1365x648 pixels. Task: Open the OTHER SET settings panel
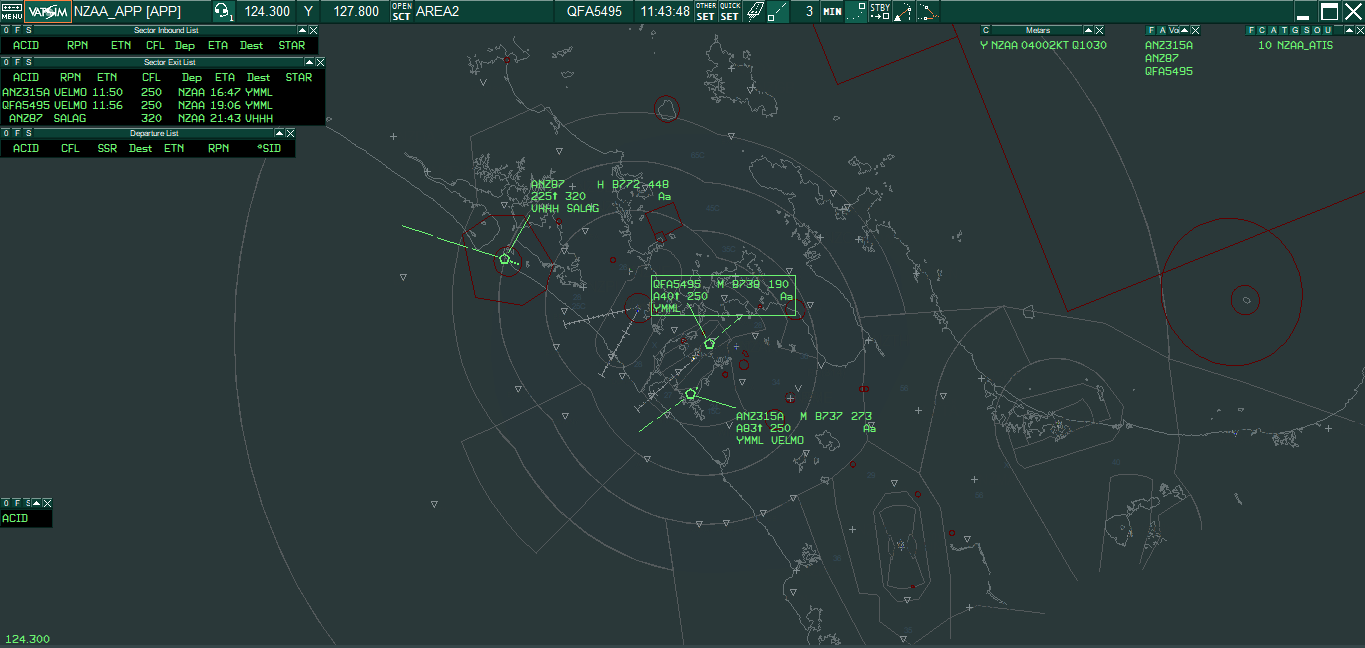pos(707,11)
